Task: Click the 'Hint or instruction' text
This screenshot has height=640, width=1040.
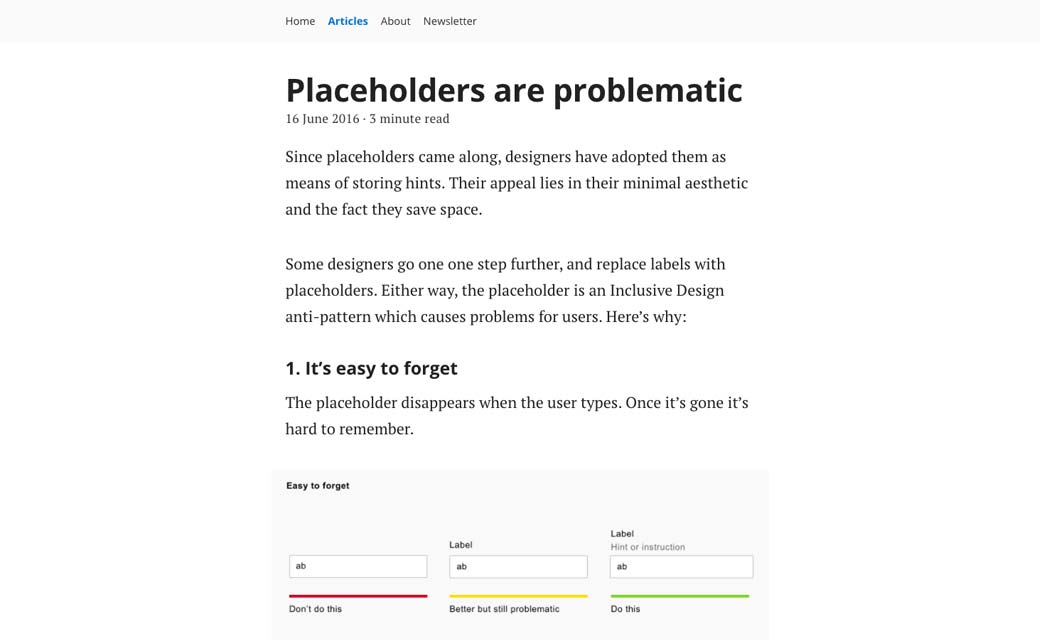Action: tap(648, 547)
